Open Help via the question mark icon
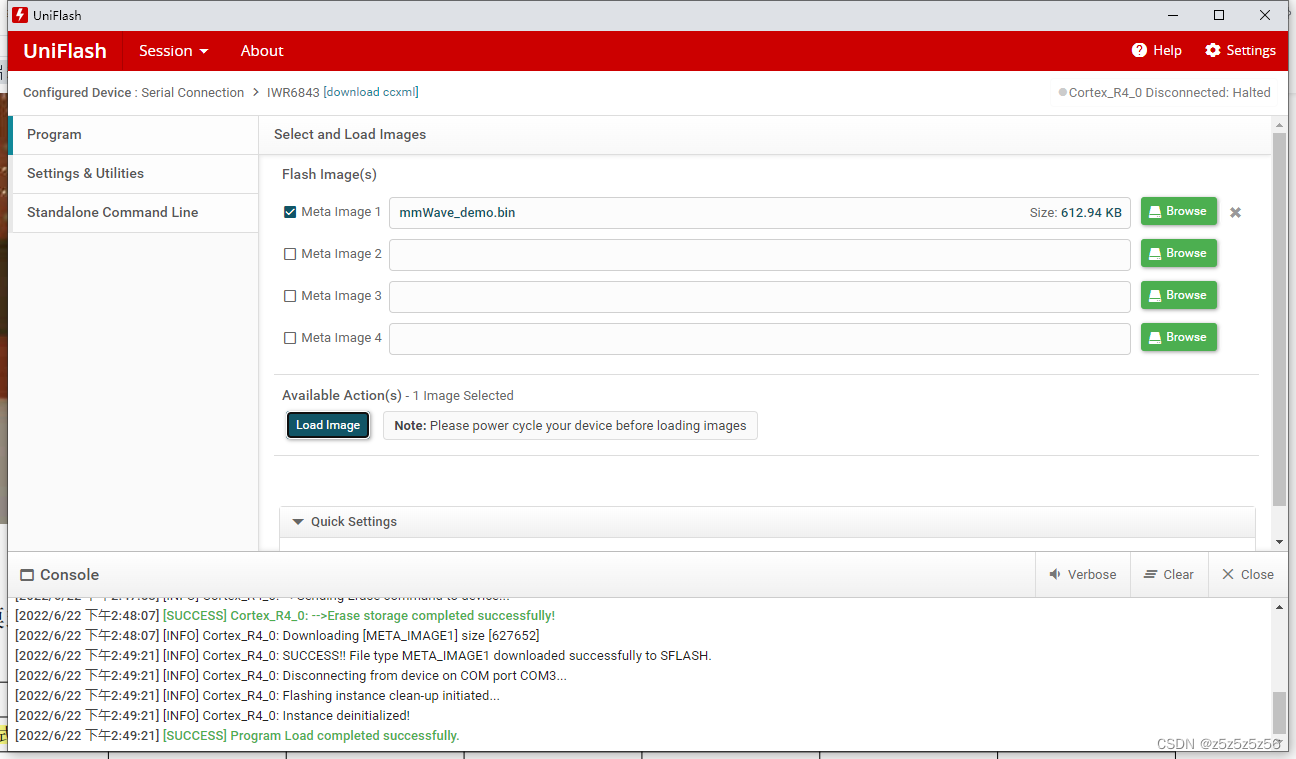1296x759 pixels. pyautogui.click(x=1139, y=51)
